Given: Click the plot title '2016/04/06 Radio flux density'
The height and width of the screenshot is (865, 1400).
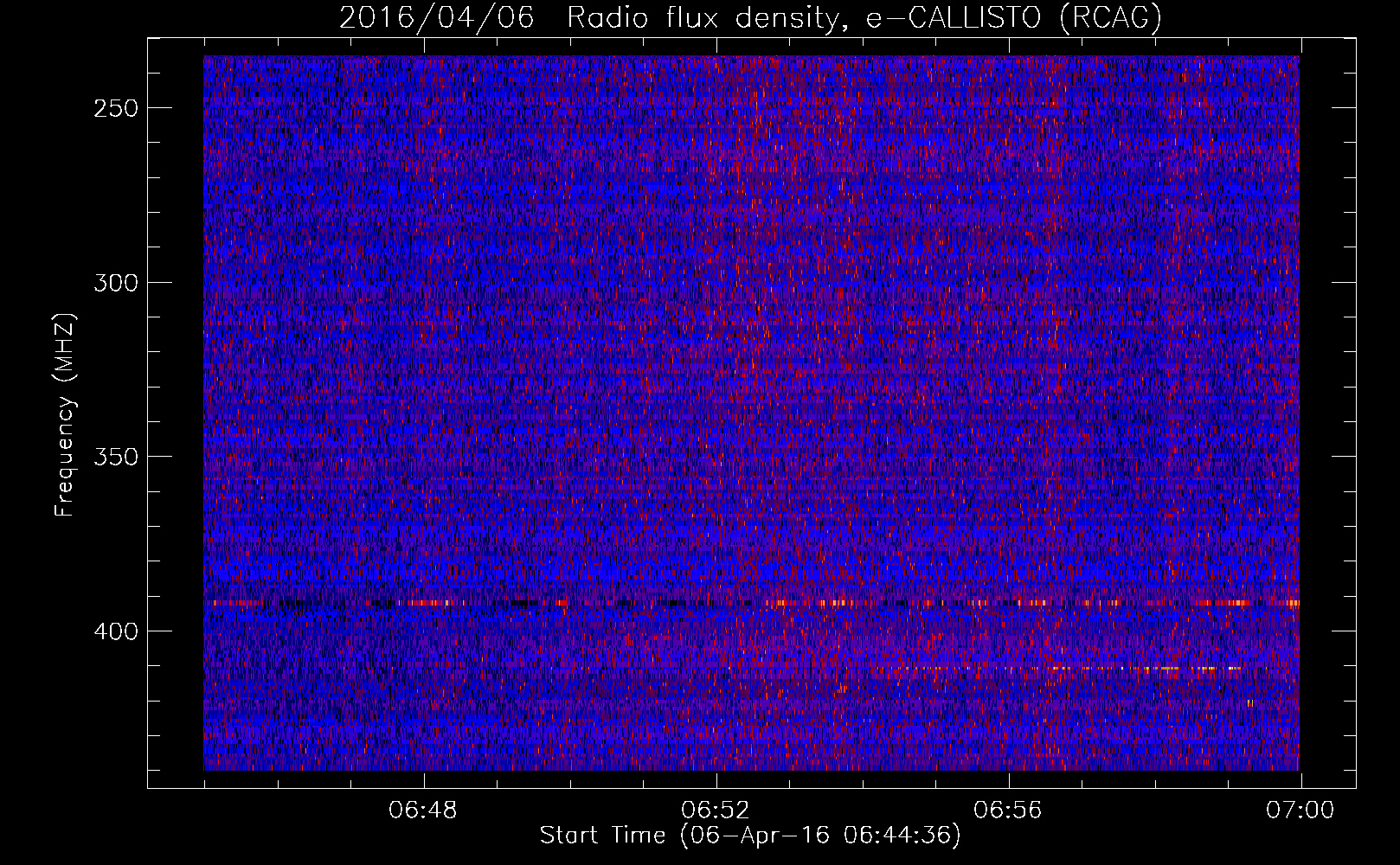Looking at the screenshot, I should pyautogui.click(x=749, y=17).
